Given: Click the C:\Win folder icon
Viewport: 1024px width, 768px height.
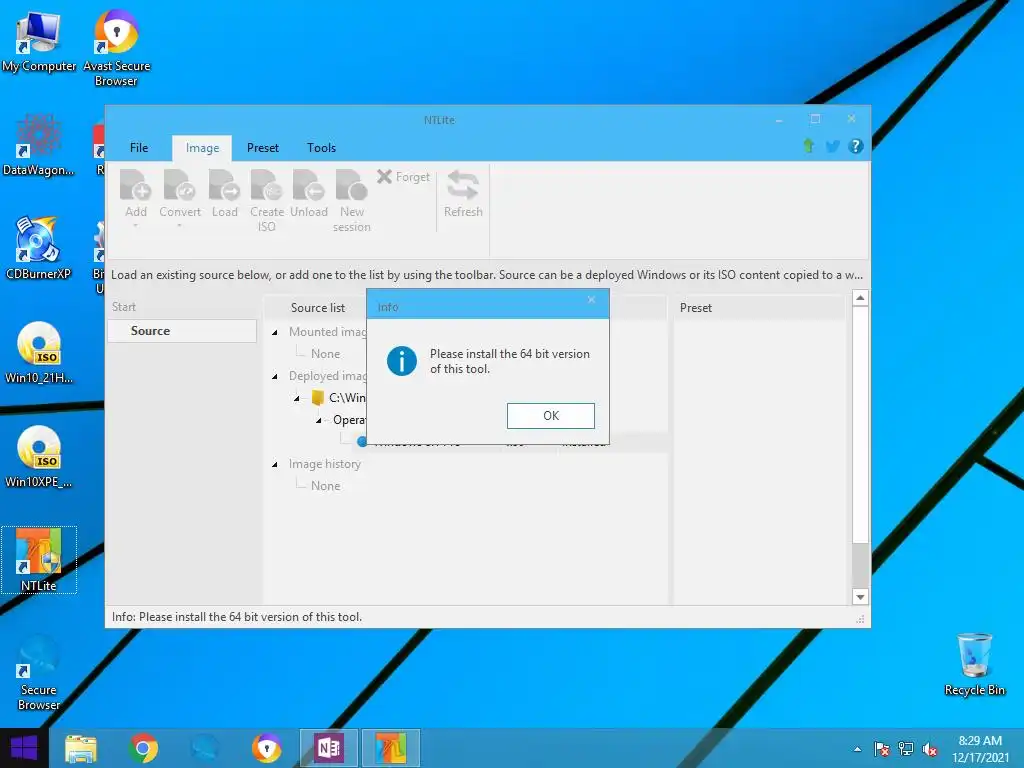Looking at the screenshot, I should (x=317, y=398).
